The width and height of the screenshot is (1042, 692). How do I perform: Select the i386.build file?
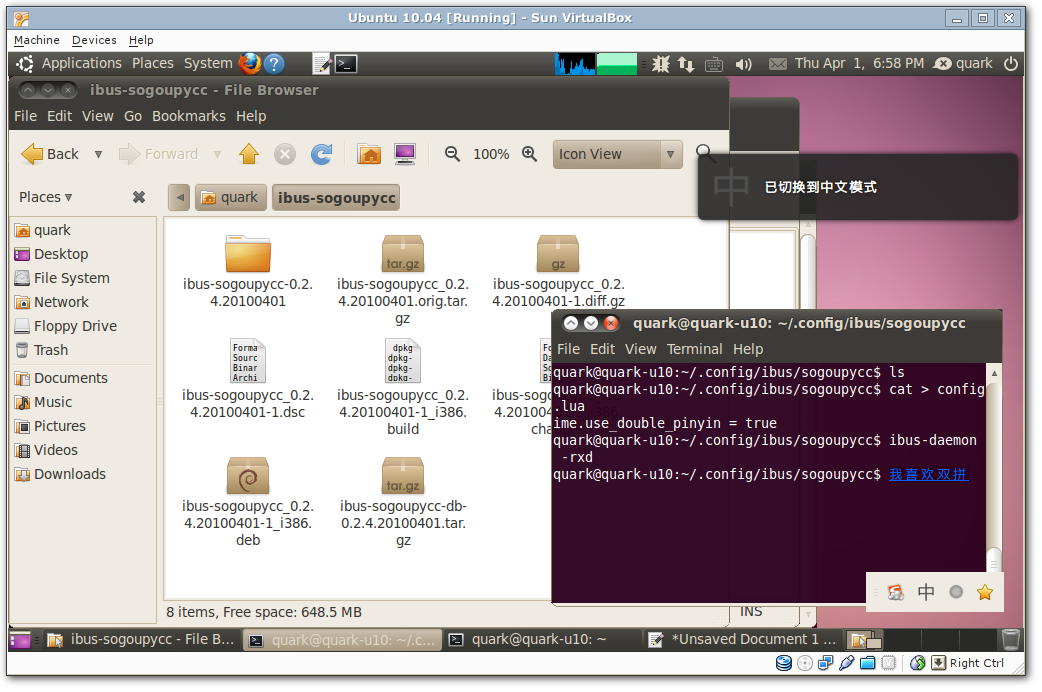(x=403, y=388)
